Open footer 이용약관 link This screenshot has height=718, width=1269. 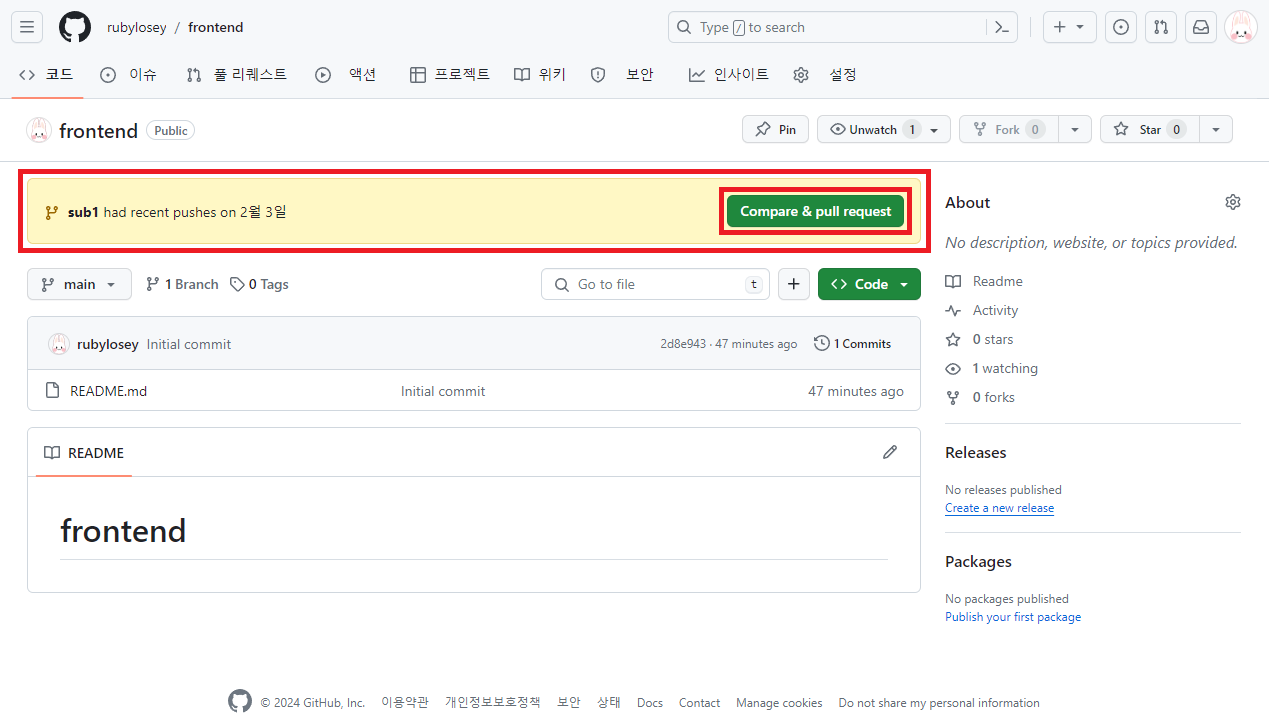pyautogui.click(x=405, y=703)
